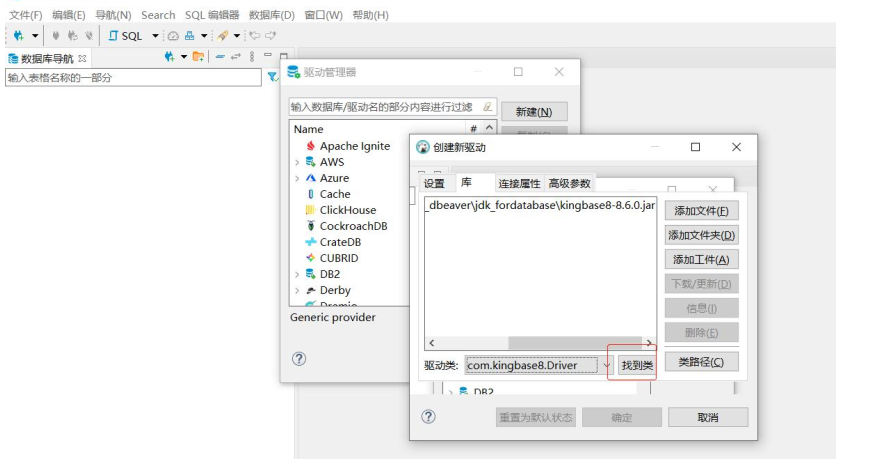The image size is (882, 476).
Task: Click the 取消 button
Action: click(708, 417)
